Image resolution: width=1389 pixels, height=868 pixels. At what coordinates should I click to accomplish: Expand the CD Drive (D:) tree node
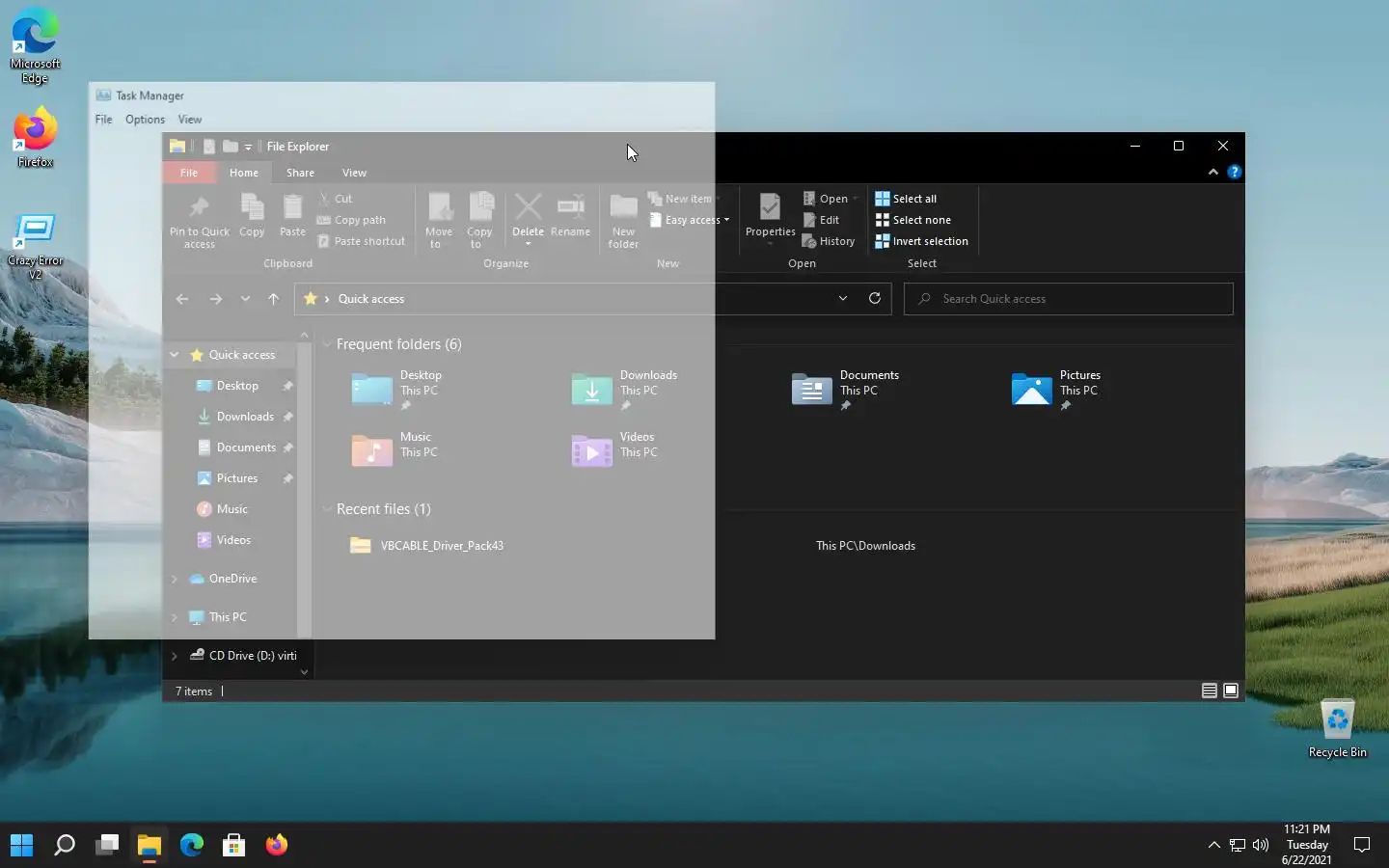click(x=175, y=656)
